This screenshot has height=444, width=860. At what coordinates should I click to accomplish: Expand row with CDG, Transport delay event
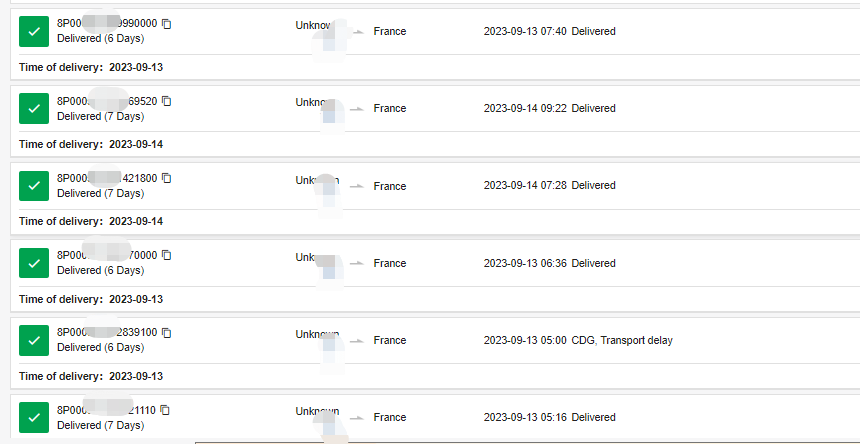(x=578, y=340)
